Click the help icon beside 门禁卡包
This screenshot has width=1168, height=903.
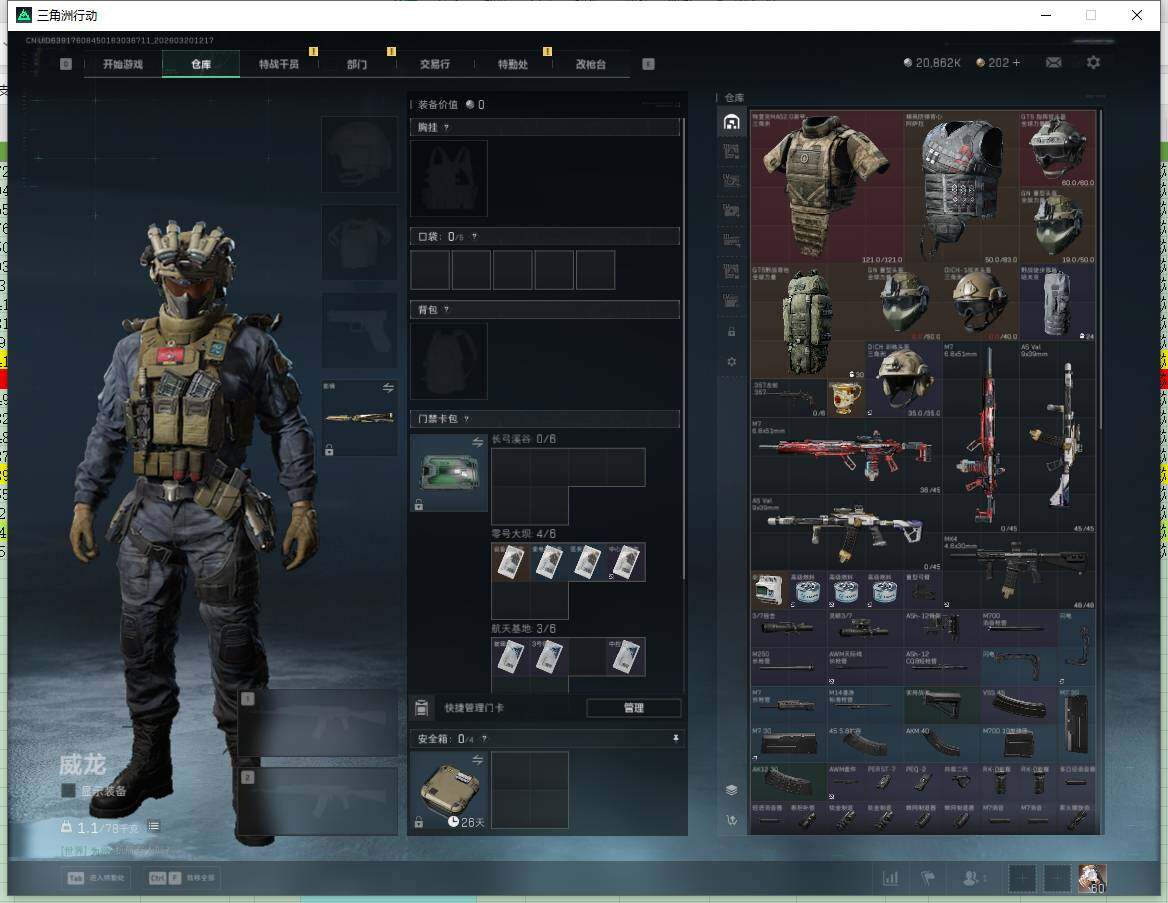point(466,419)
